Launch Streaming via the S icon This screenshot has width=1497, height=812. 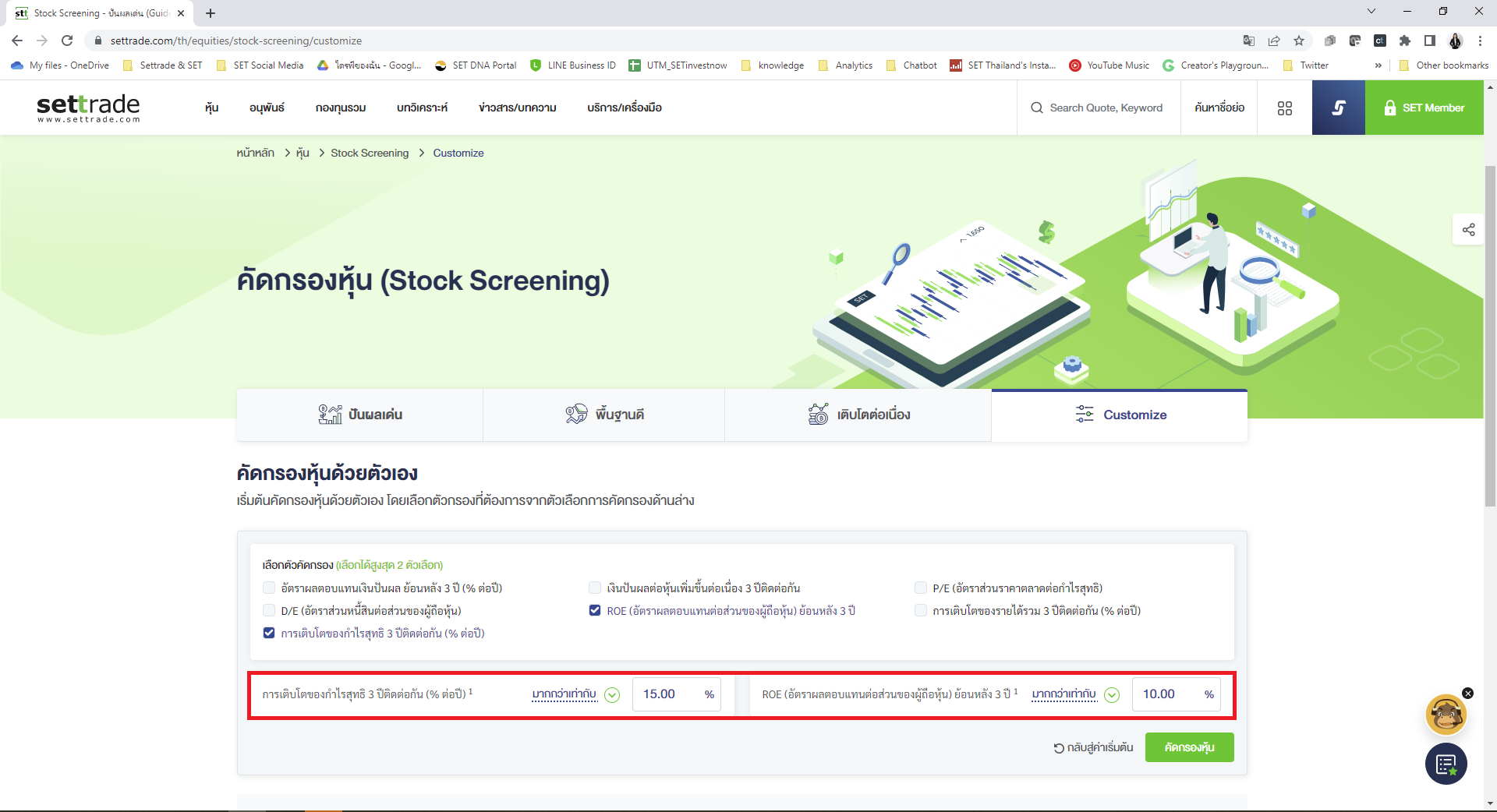coord(1339,108)
